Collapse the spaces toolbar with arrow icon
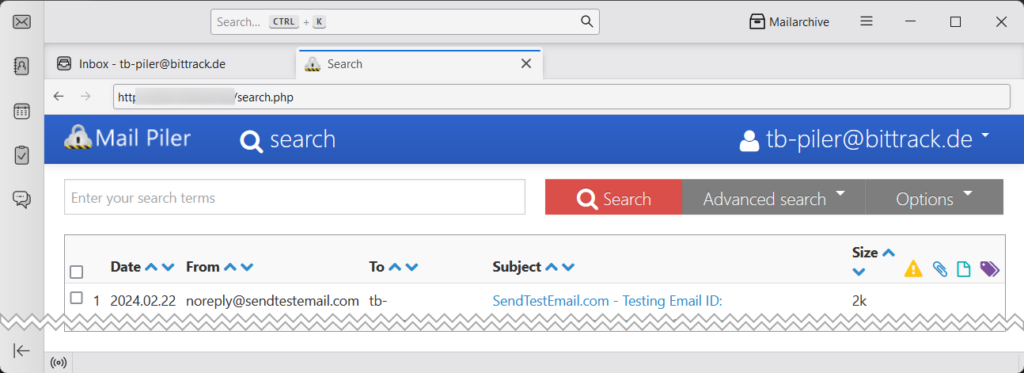The height and width of the screenshot is (373, 1024). pos(22,351)
